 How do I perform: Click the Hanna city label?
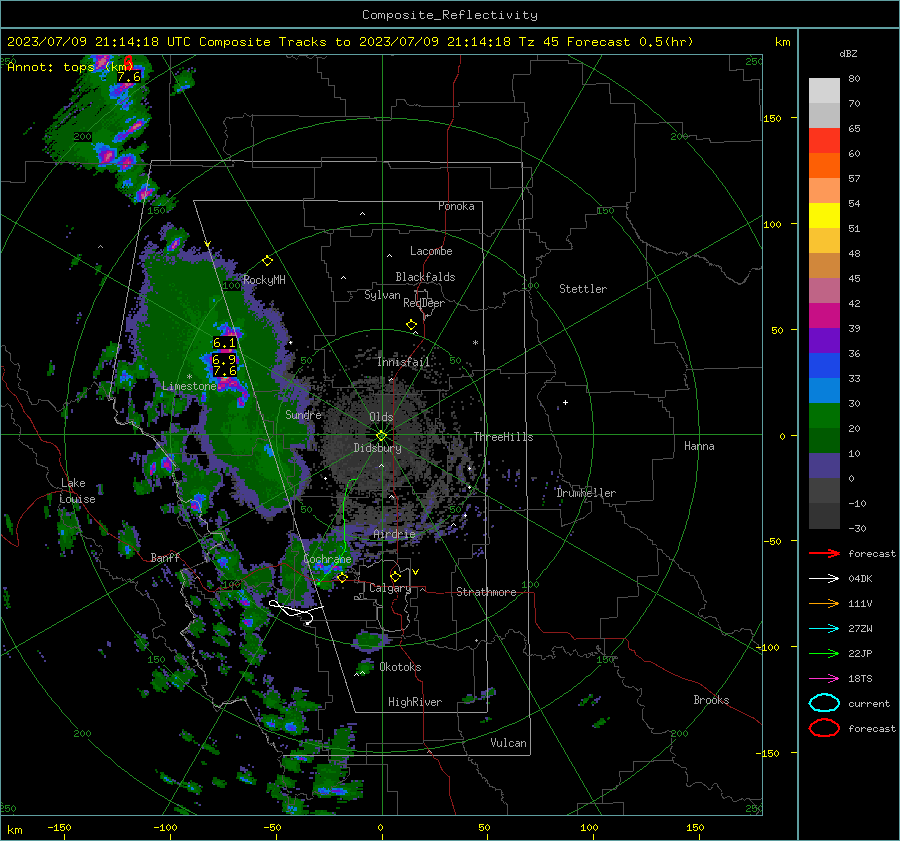click(x=699, y=446)
